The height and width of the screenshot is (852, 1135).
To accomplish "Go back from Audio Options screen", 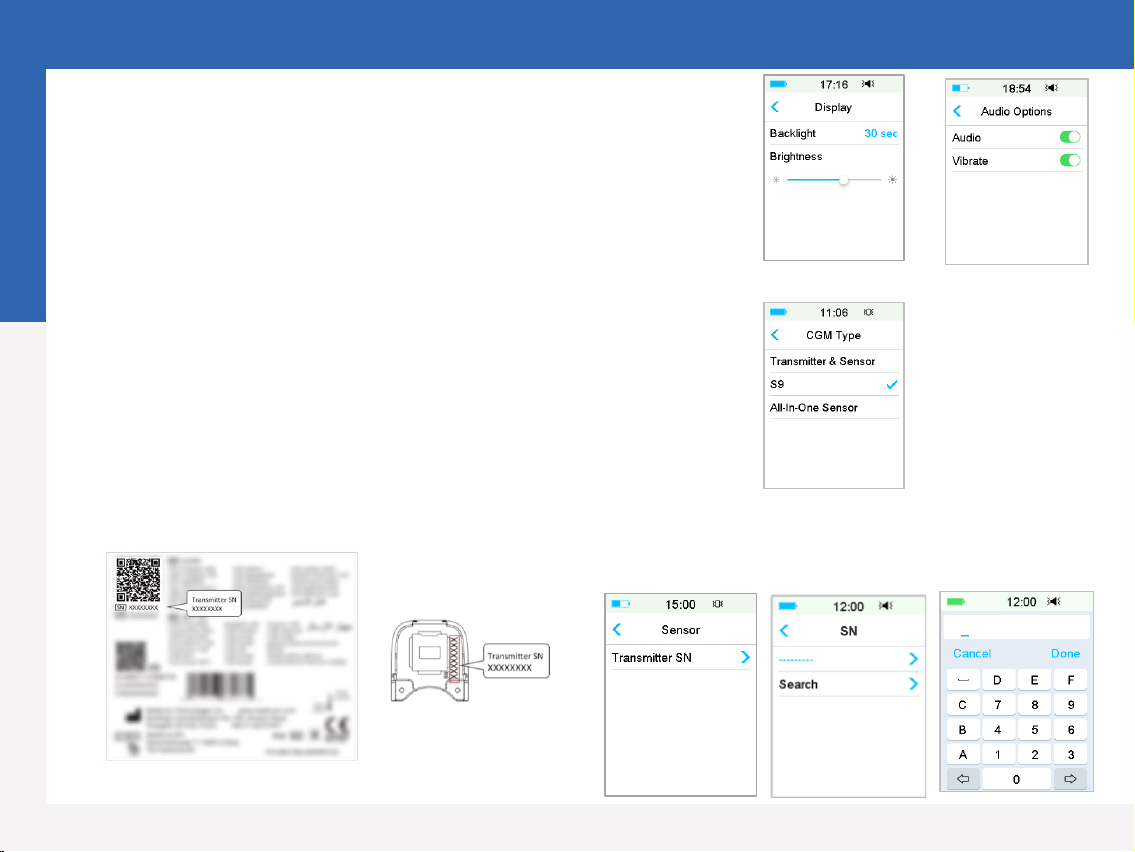I will (957, 111).
